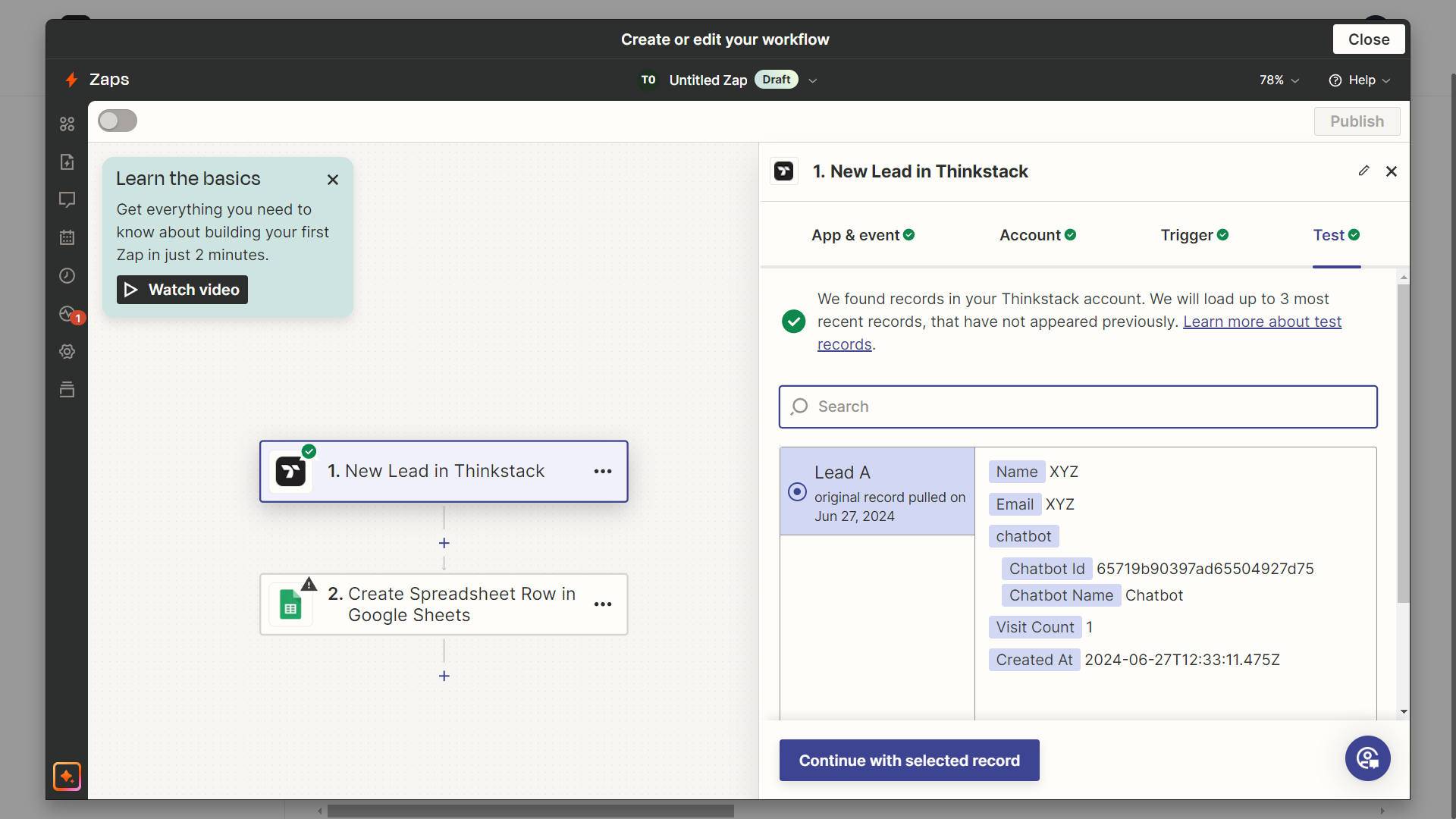
Task: Click the add step plus button below trigger
Action: coord(444,543)
